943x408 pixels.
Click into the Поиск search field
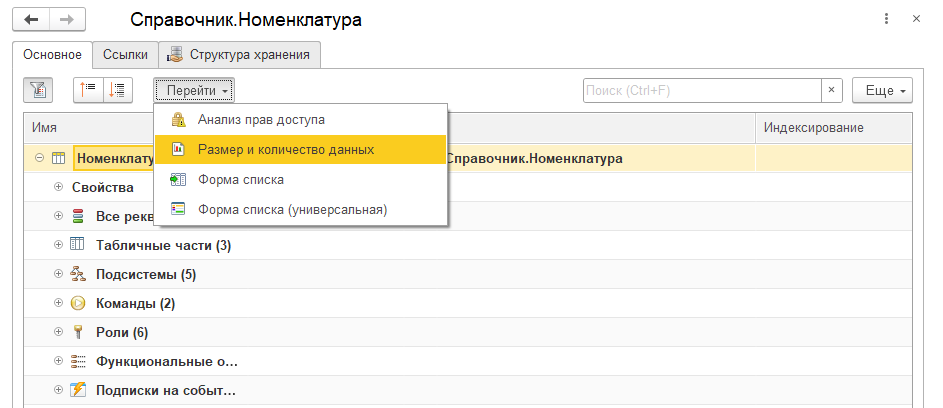click(700, 90)
